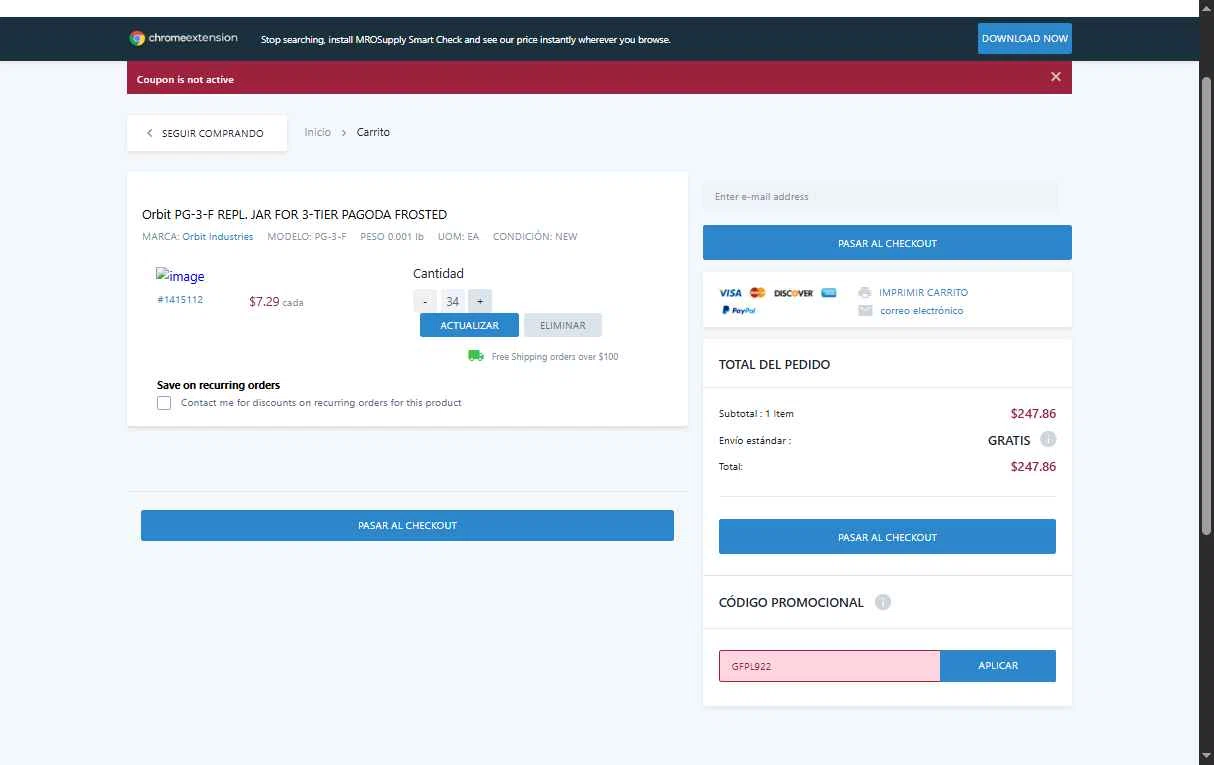Click the Chrome extension logo icon
Screen dimensions: 1214x765
pos(137,38)
